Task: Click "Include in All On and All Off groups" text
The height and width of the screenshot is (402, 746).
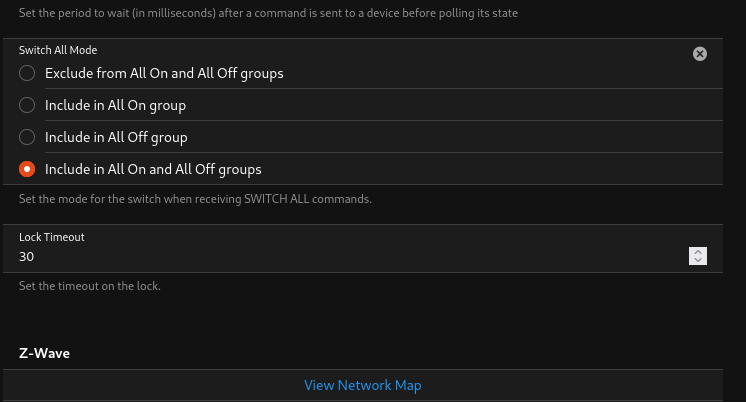Action: click(x=153, y=169)
